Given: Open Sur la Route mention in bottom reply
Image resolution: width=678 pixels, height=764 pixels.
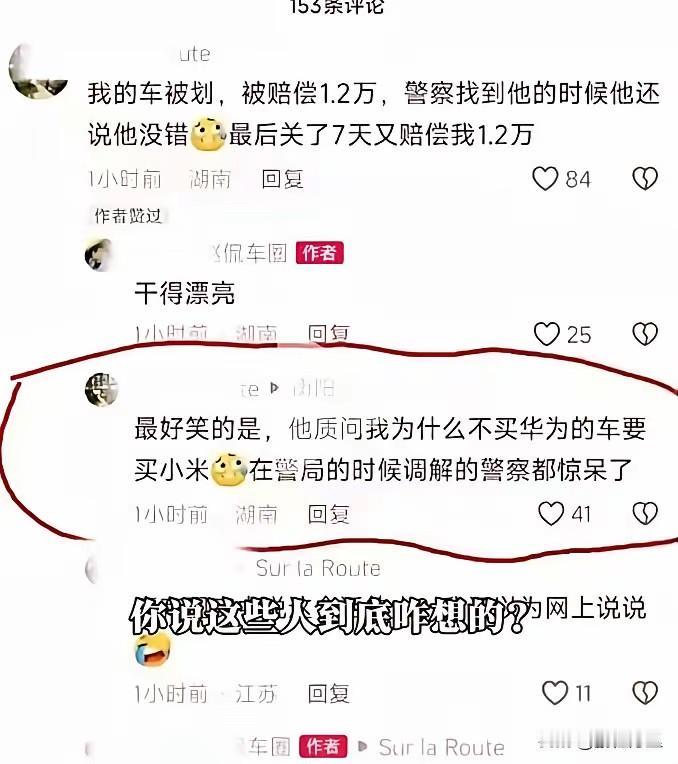Looking at the screenshot, I should point(441,747).
